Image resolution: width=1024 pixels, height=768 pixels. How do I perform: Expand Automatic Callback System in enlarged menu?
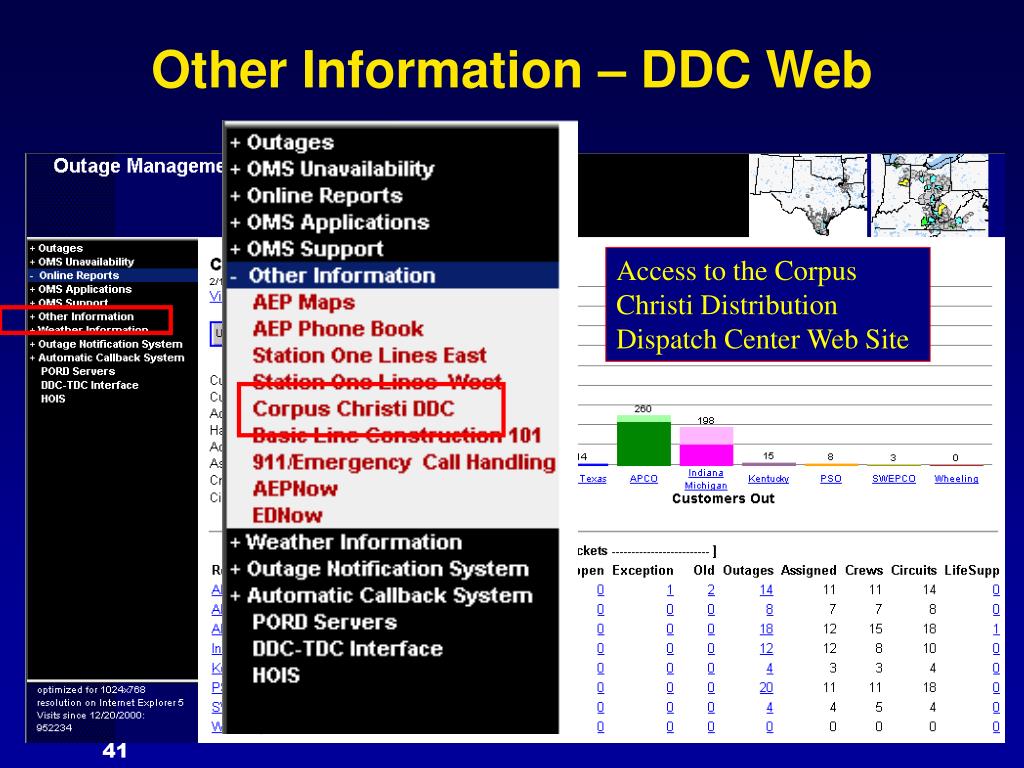pyautogui.click(x=381, y=596)
